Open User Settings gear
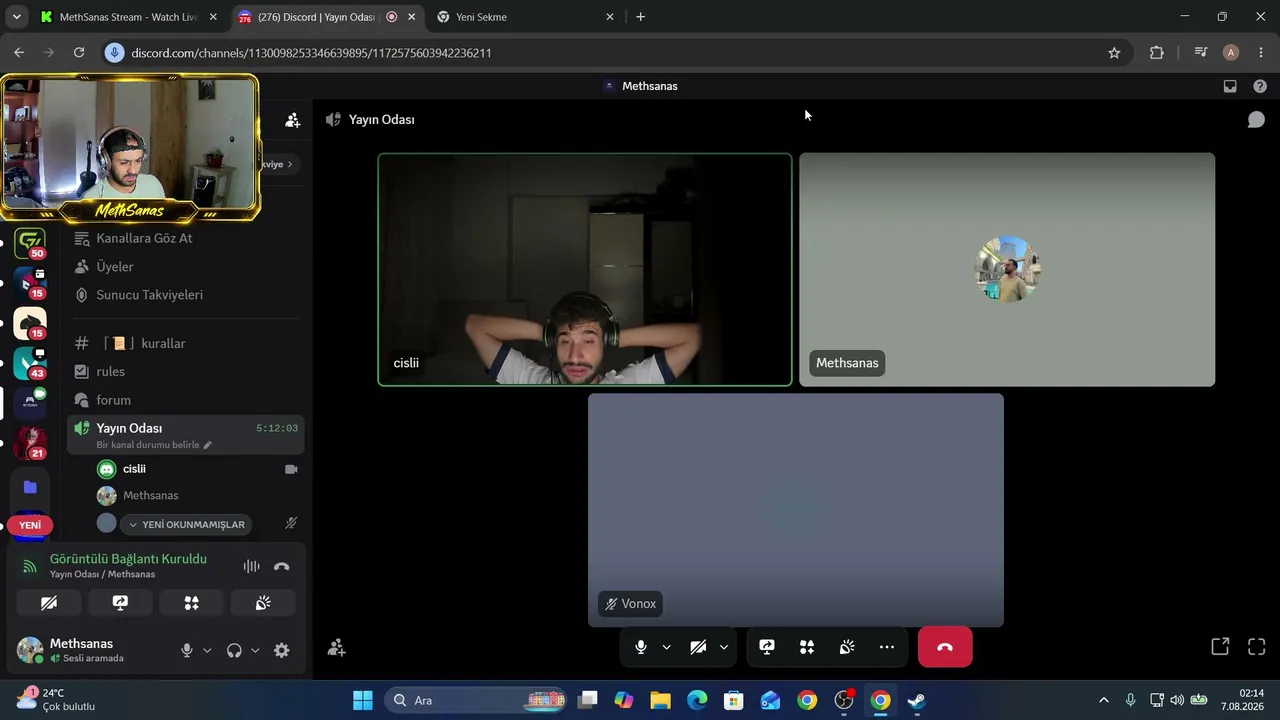The width and height of the screenshot is (1280, 720). (282, 650)
